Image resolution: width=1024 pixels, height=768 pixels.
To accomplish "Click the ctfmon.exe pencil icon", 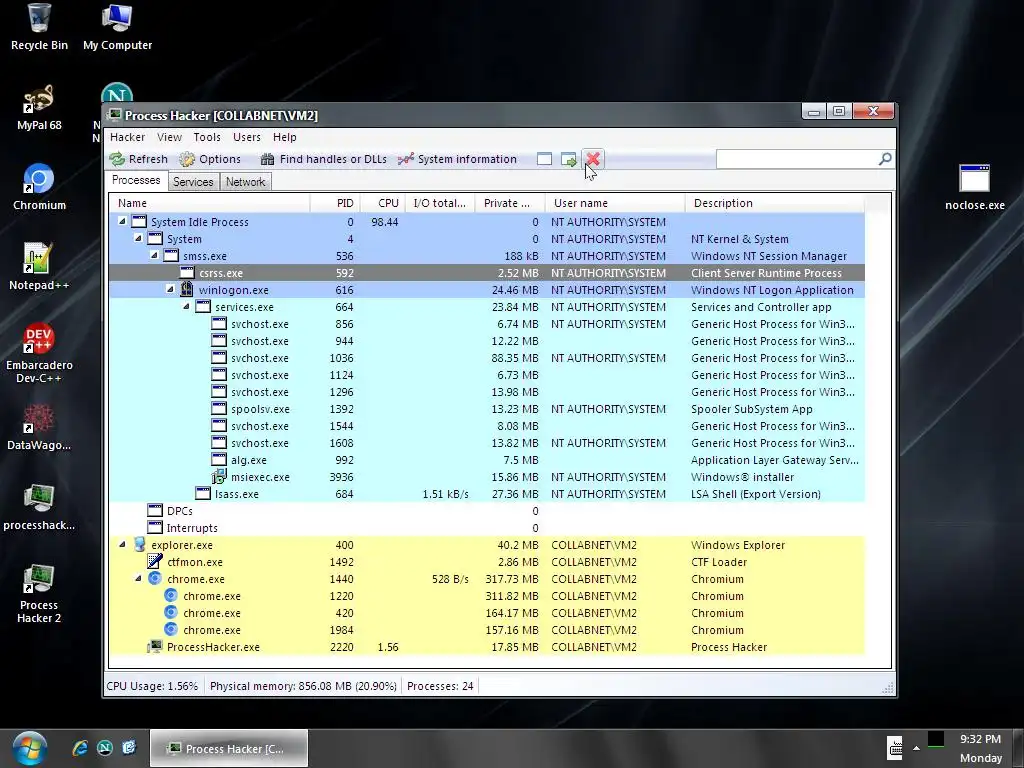I will 155,561.
